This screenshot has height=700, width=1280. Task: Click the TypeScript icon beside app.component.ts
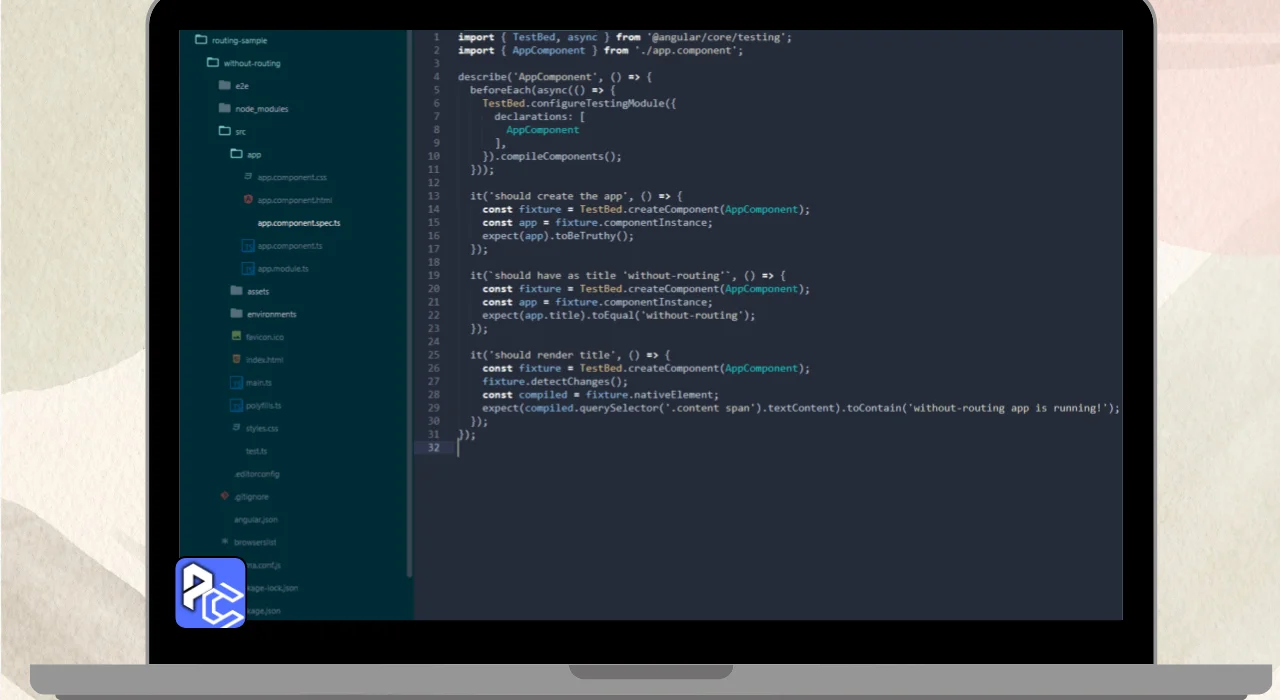[x=248, y=245]
